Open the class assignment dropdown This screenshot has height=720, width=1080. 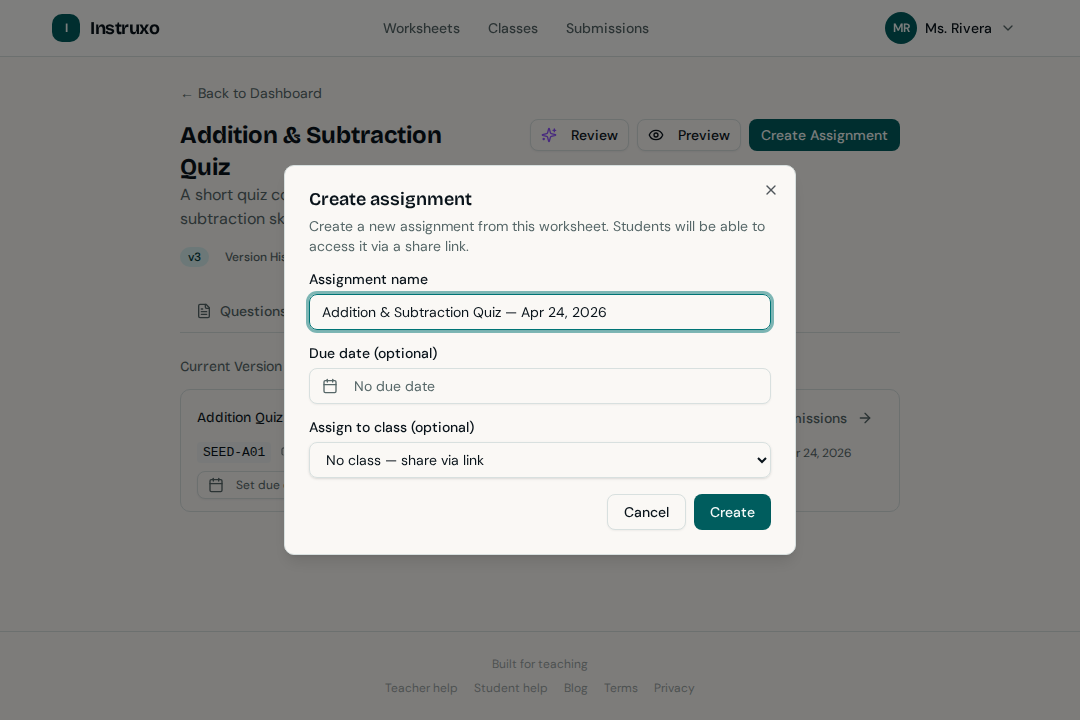coord(540,460)
